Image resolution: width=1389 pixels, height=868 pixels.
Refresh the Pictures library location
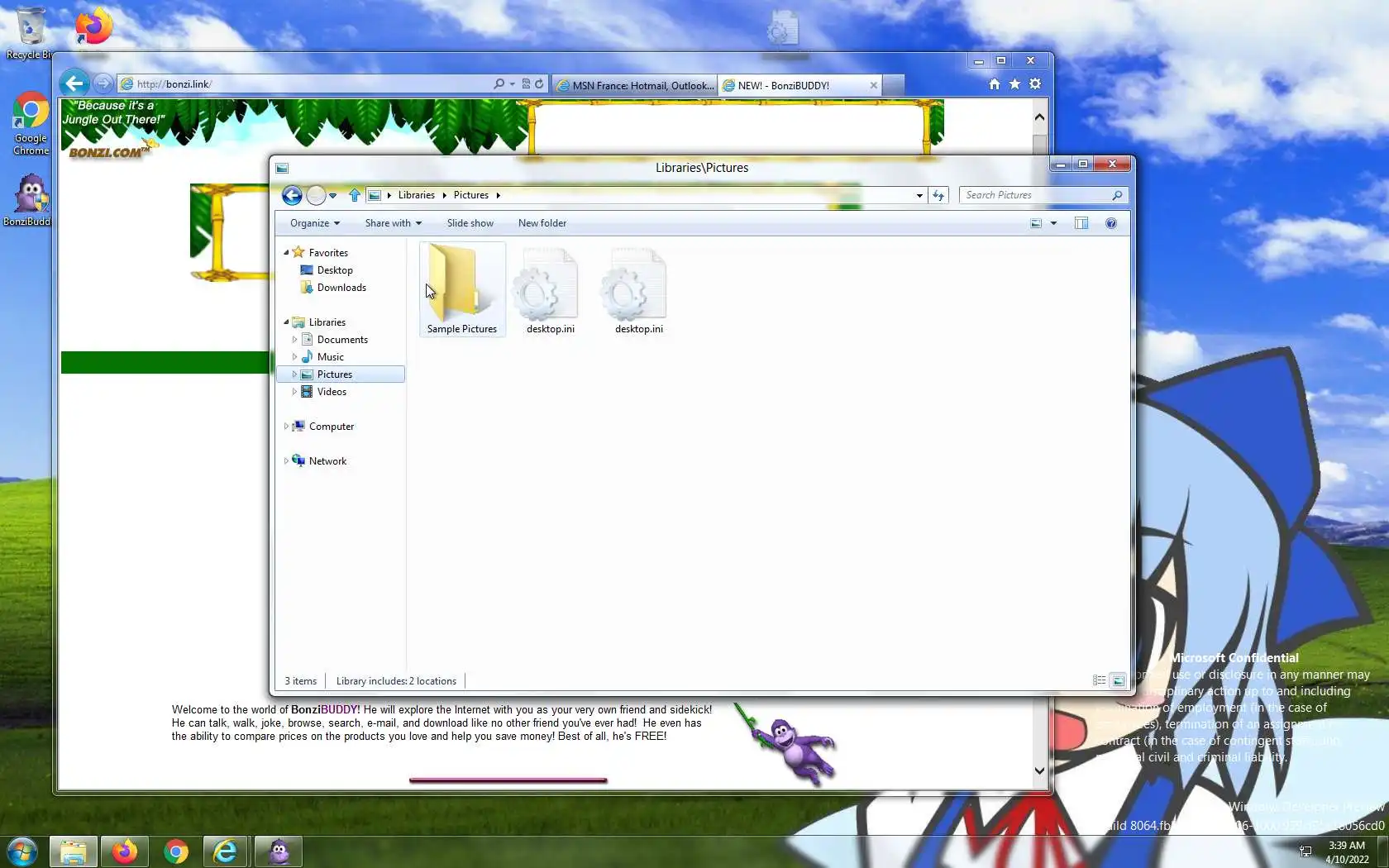pos(938,195)
